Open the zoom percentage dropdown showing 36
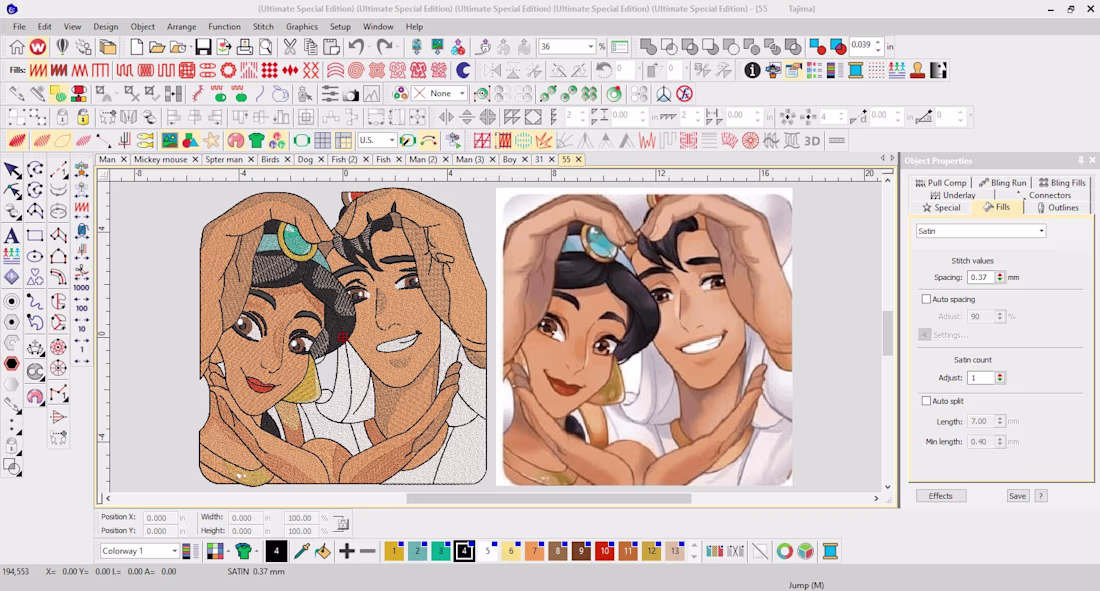 (591, 47)
